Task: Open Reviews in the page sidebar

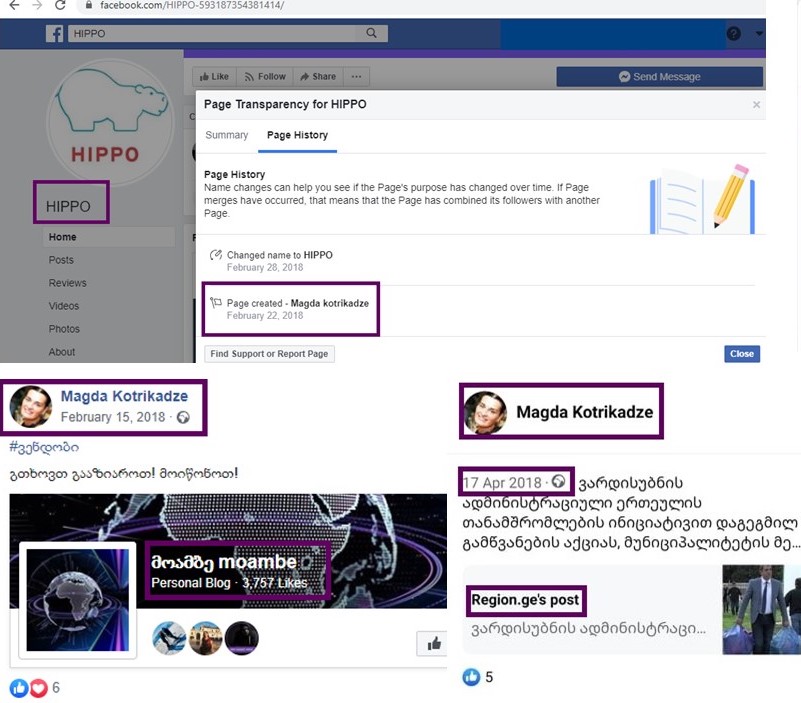Action: [x=67, y=283]
